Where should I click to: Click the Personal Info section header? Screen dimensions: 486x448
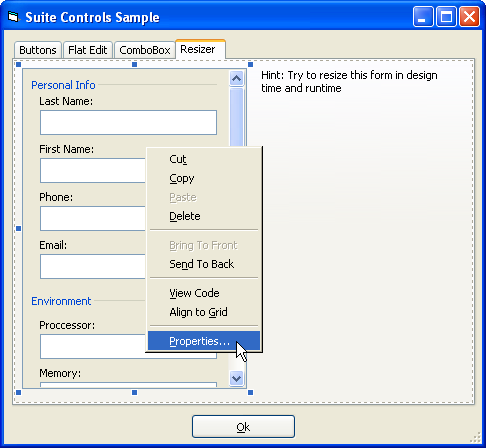click(x=63, y=85)
